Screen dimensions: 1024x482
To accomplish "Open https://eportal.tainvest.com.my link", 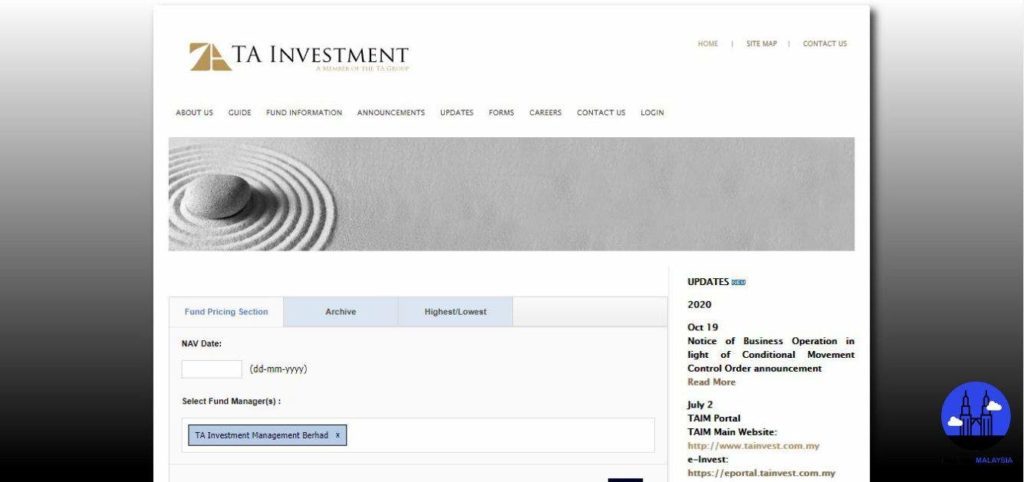I will pyautogui.click(x=761, y=474).
